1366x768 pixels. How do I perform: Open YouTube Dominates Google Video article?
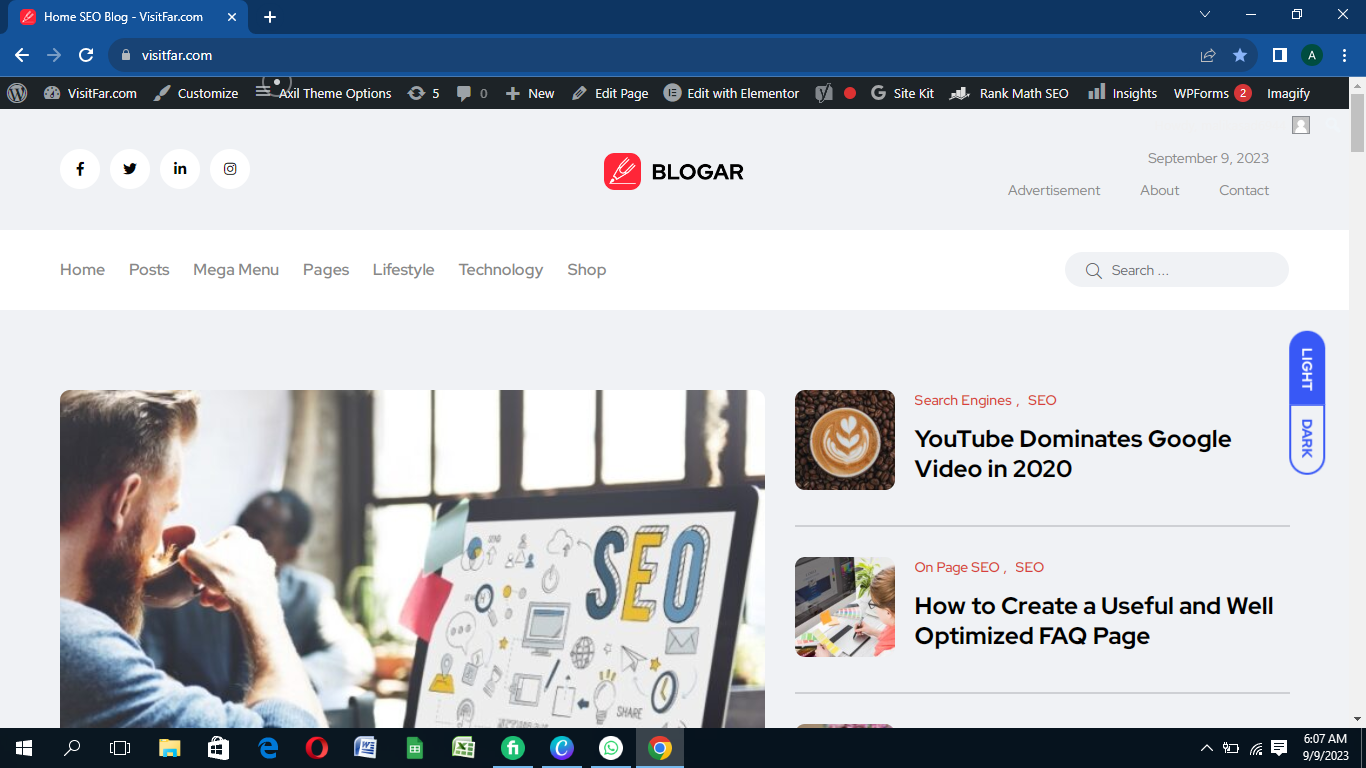pyautogui.click(x=1072, y=453)
